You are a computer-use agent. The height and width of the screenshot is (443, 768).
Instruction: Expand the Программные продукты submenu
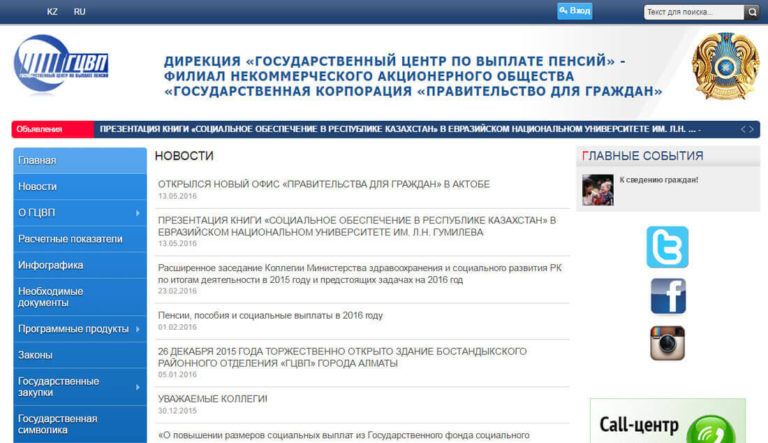coord(137,329)
